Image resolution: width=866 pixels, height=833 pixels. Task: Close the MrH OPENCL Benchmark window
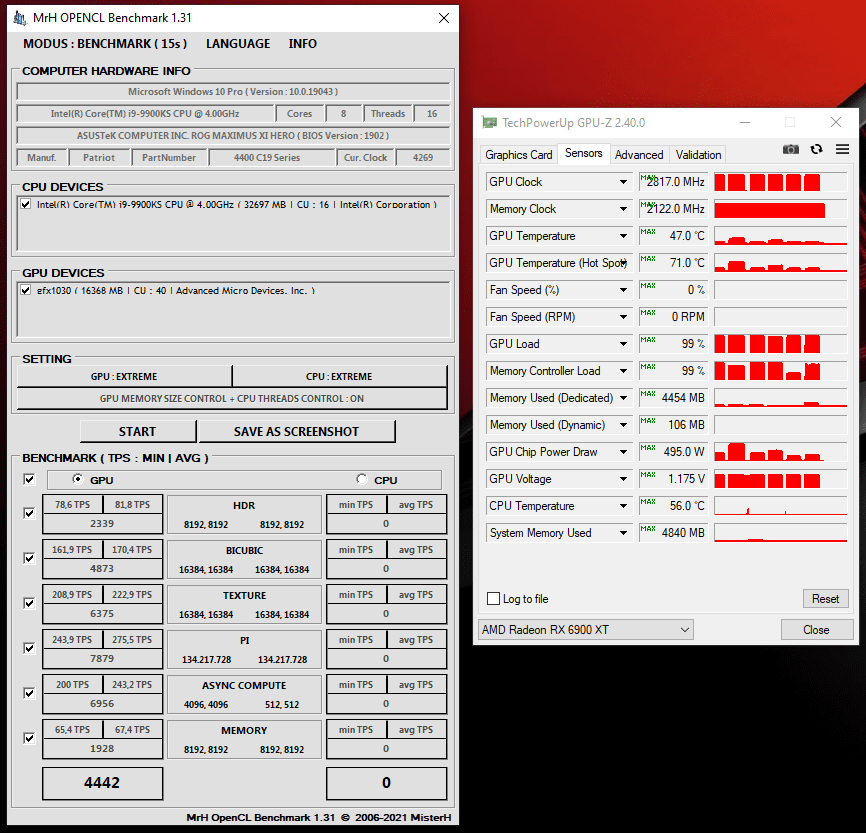tap(443, 18)
